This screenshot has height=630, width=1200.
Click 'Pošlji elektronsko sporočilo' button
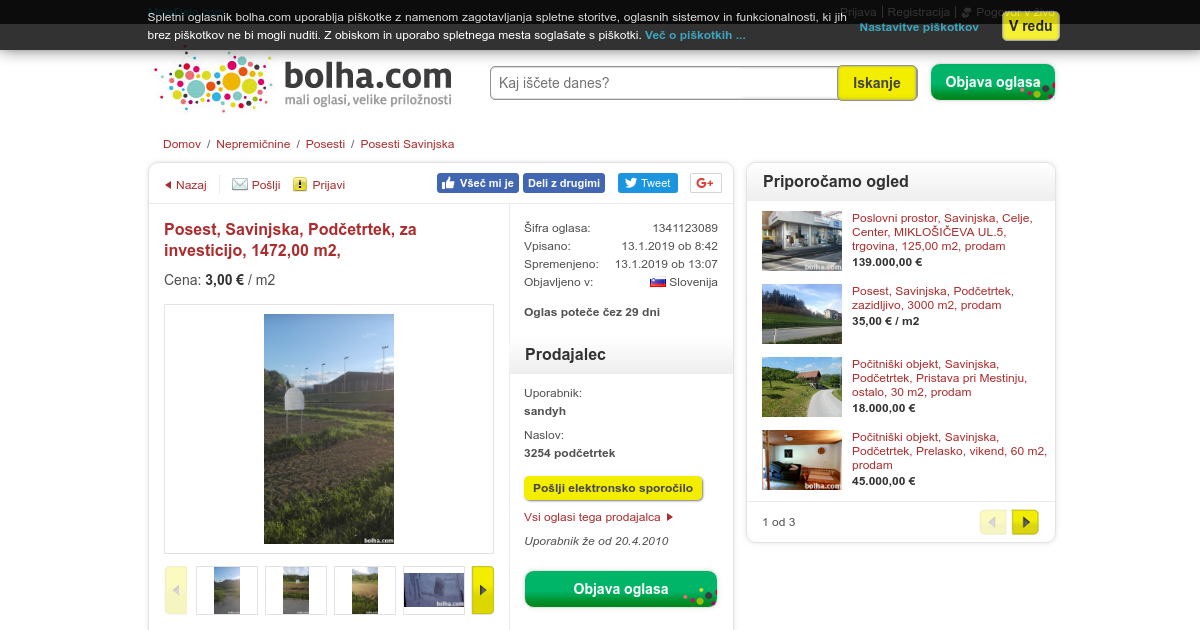point(613,488)
